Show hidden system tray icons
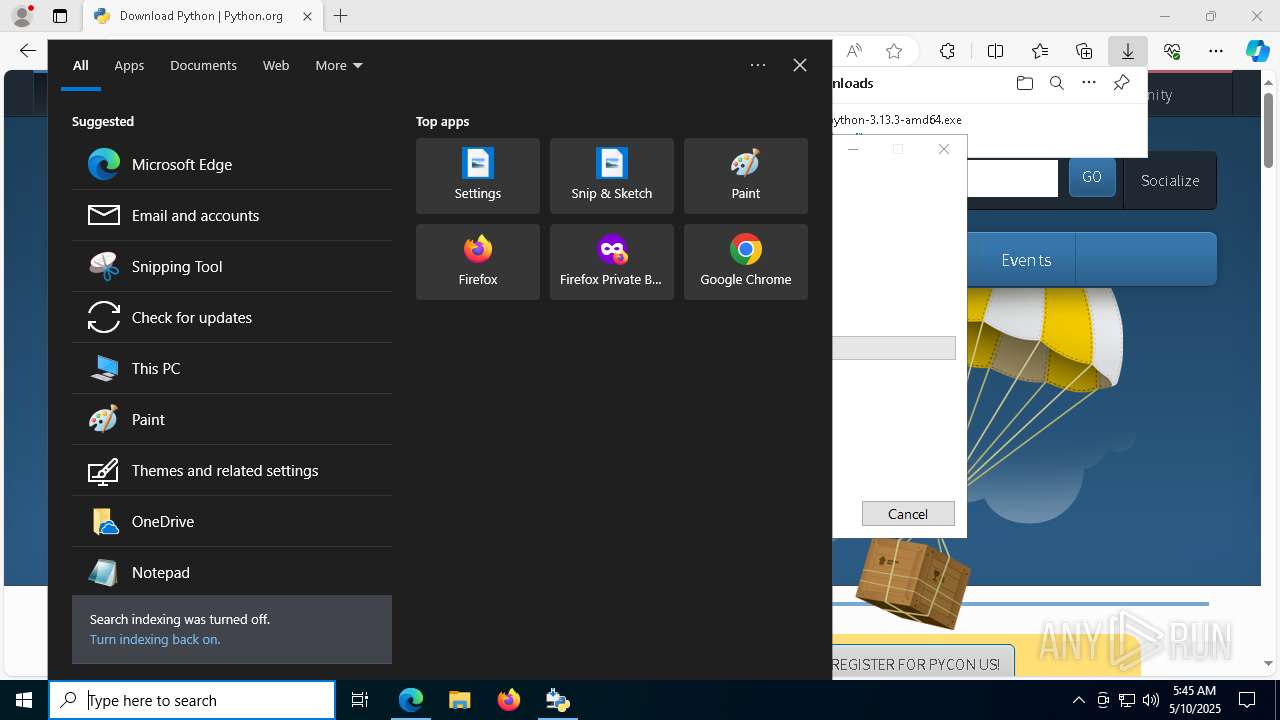 coord(1078,700)
